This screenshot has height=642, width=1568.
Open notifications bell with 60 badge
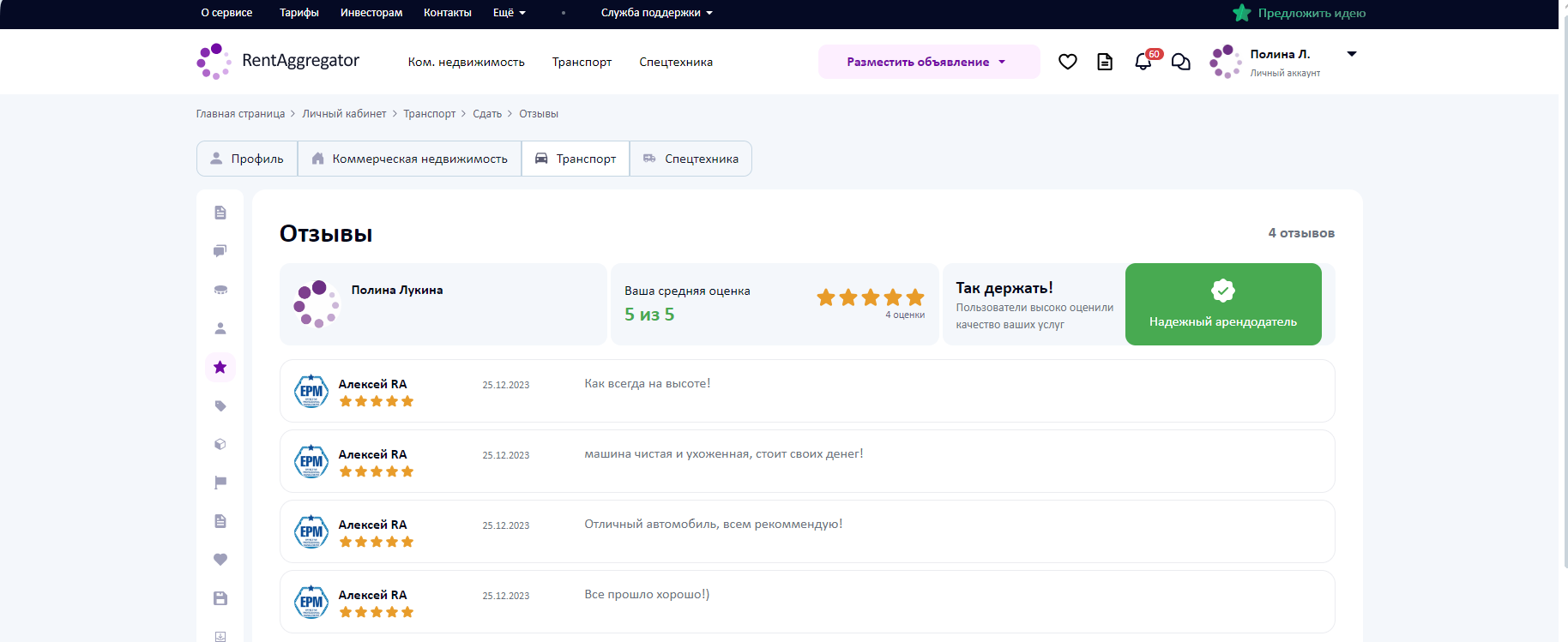tap(1143, 61)
